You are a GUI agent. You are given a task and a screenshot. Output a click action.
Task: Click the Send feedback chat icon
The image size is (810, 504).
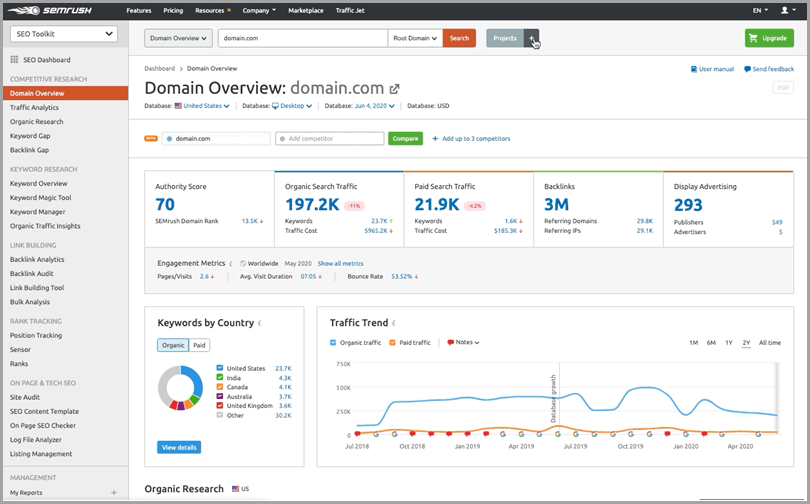[x=747, y=69]
